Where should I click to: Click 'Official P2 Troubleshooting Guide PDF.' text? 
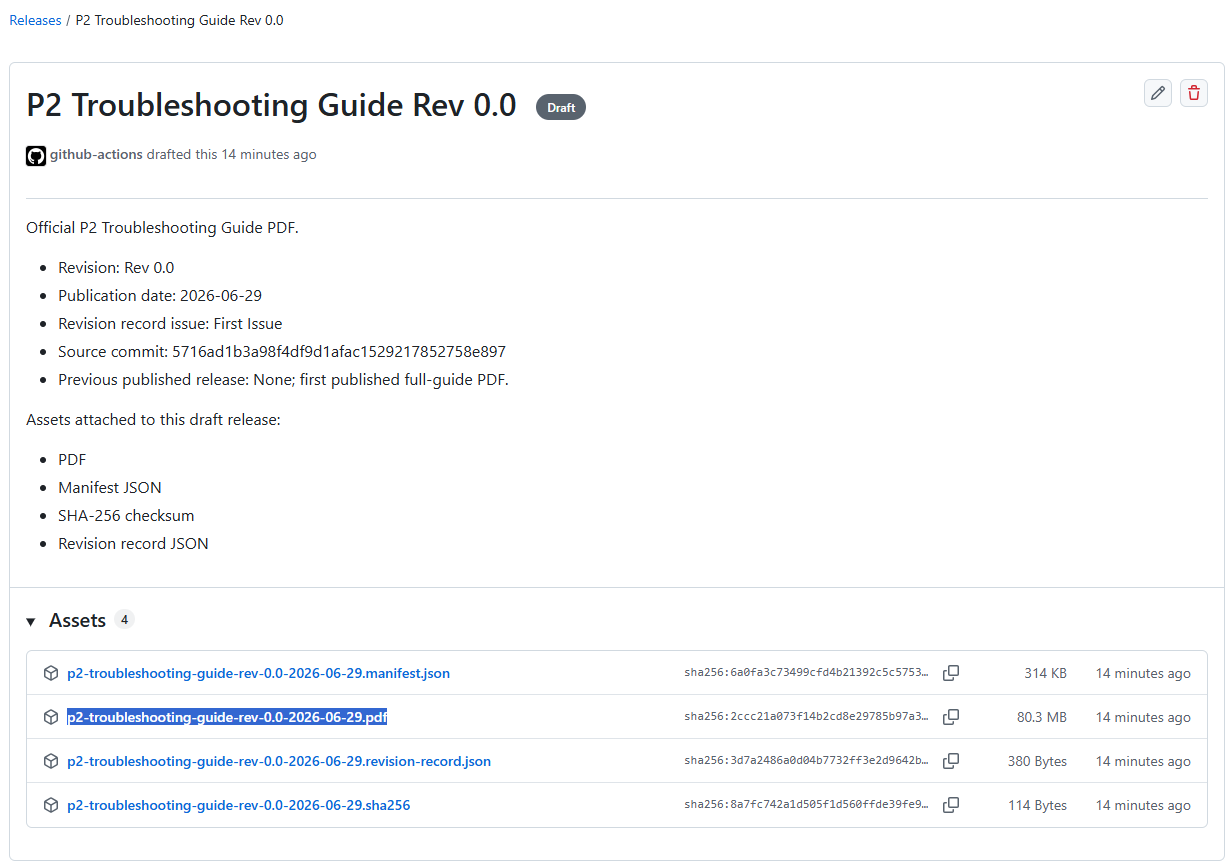pyautogui.click(x=162, y=228)
